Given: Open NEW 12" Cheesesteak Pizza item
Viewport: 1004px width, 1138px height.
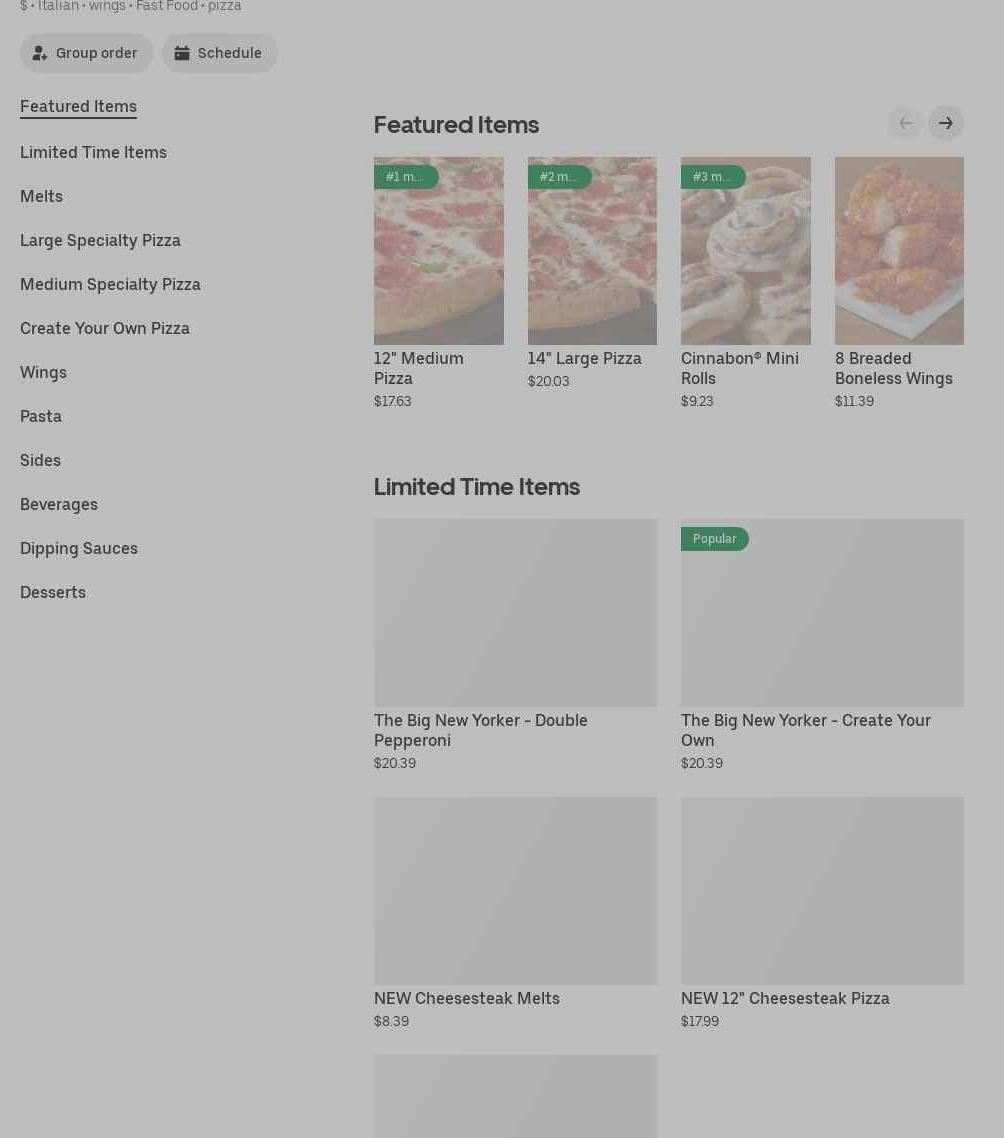Looking at the screenshot, I should [x=822, y=891].
